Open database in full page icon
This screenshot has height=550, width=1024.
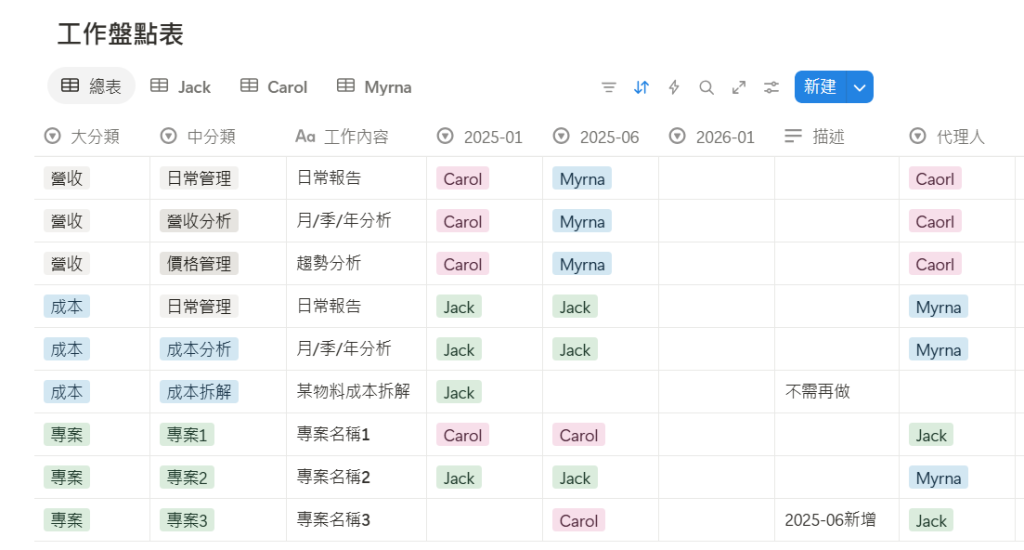(739, 87)
